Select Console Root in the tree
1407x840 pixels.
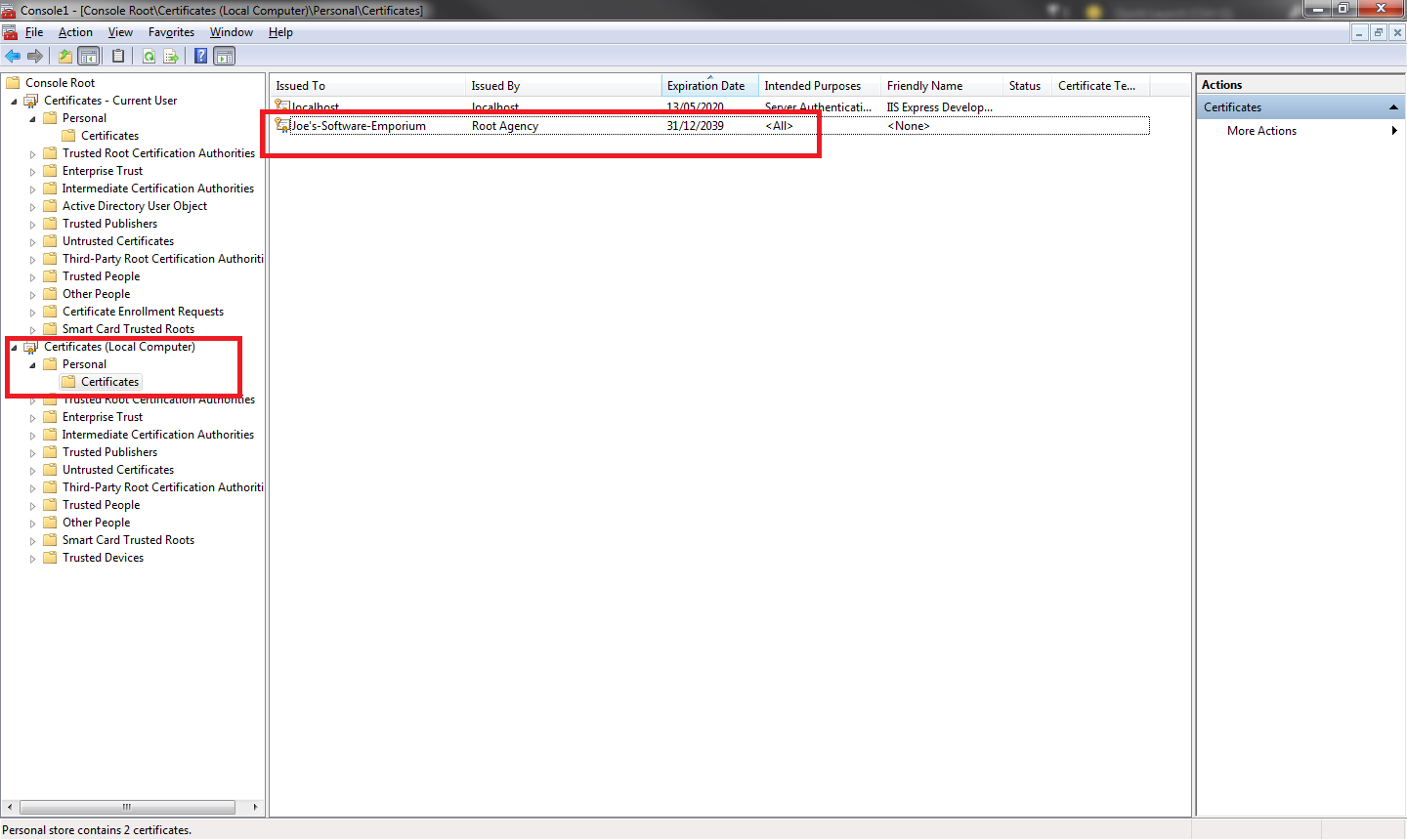[60, 83]
